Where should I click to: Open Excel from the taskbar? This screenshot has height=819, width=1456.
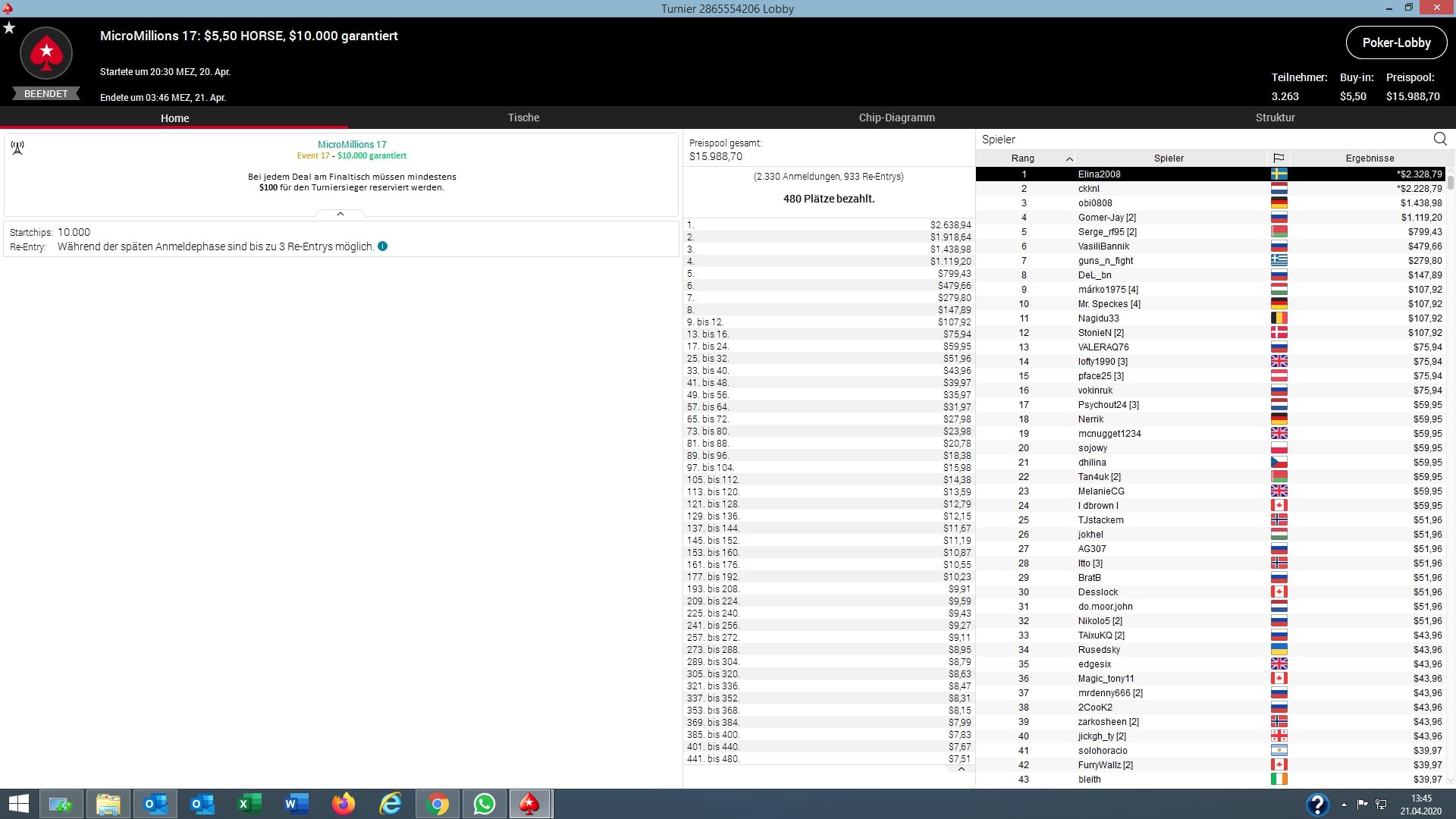[x=249, y=804]
